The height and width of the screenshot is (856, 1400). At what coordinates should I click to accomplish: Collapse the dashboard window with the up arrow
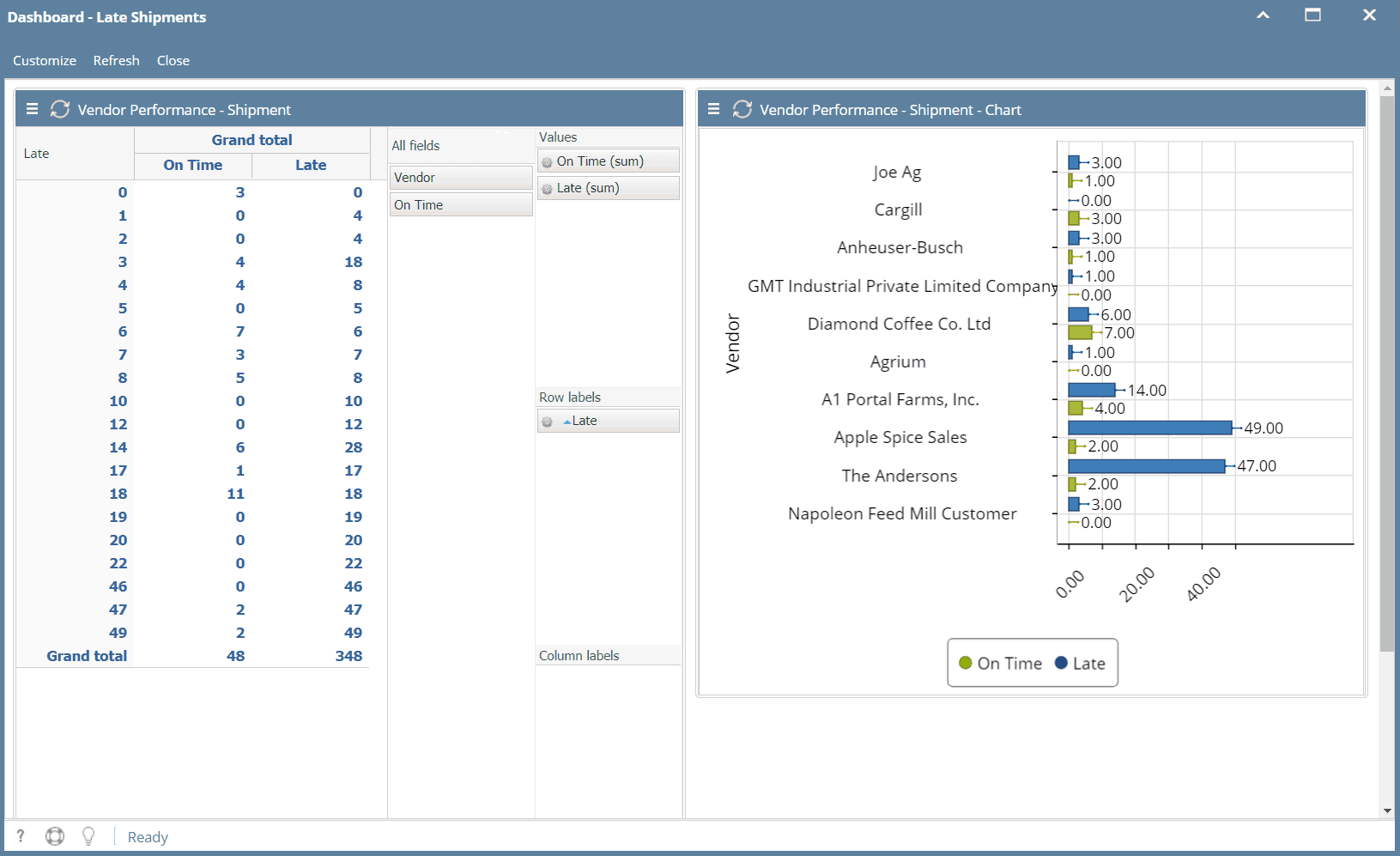tap(1263, 15)
